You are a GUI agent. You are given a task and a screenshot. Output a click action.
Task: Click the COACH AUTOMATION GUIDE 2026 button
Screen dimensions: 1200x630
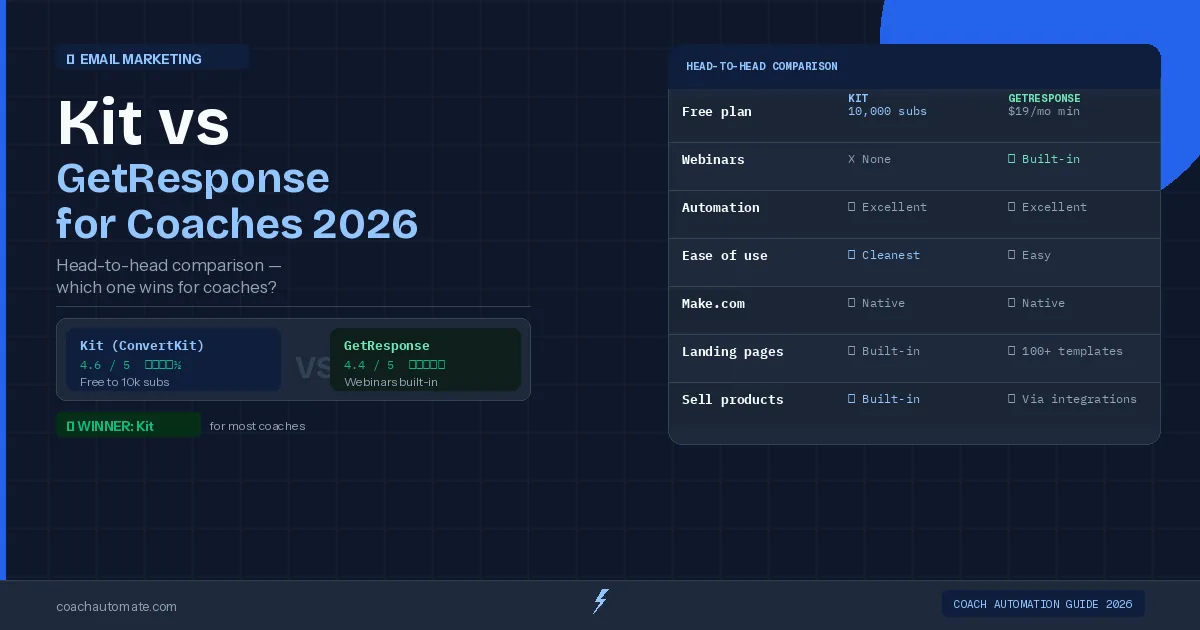1043,603
